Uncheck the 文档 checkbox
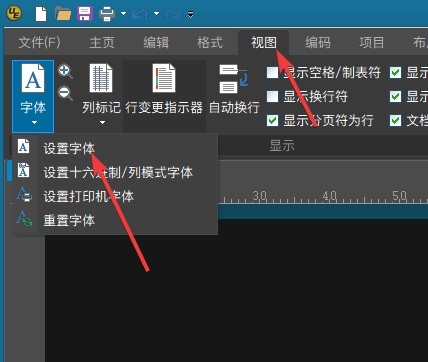Screen dimensions: 428x362 coord(395,121)
